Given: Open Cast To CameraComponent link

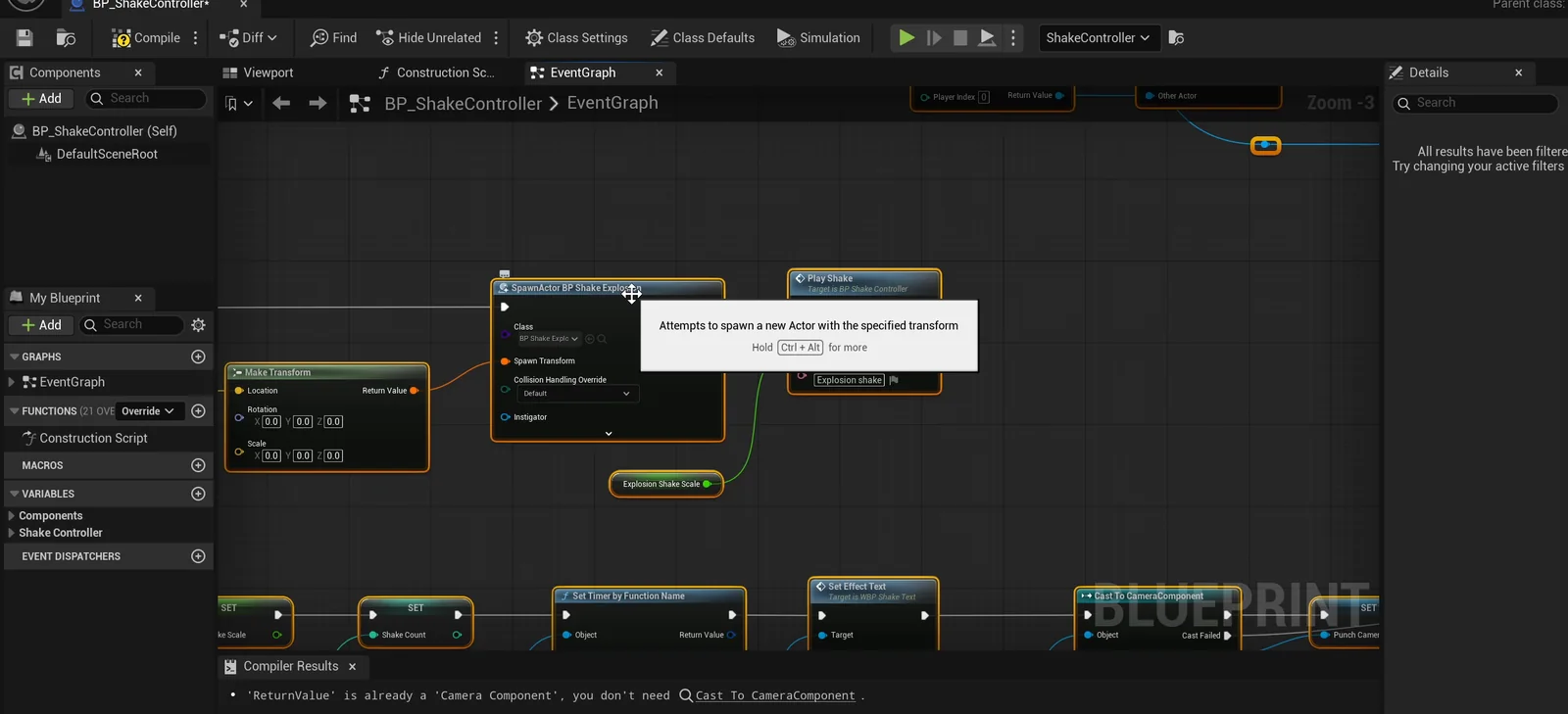Looking at the screenshot, I should tap(775, 695).
